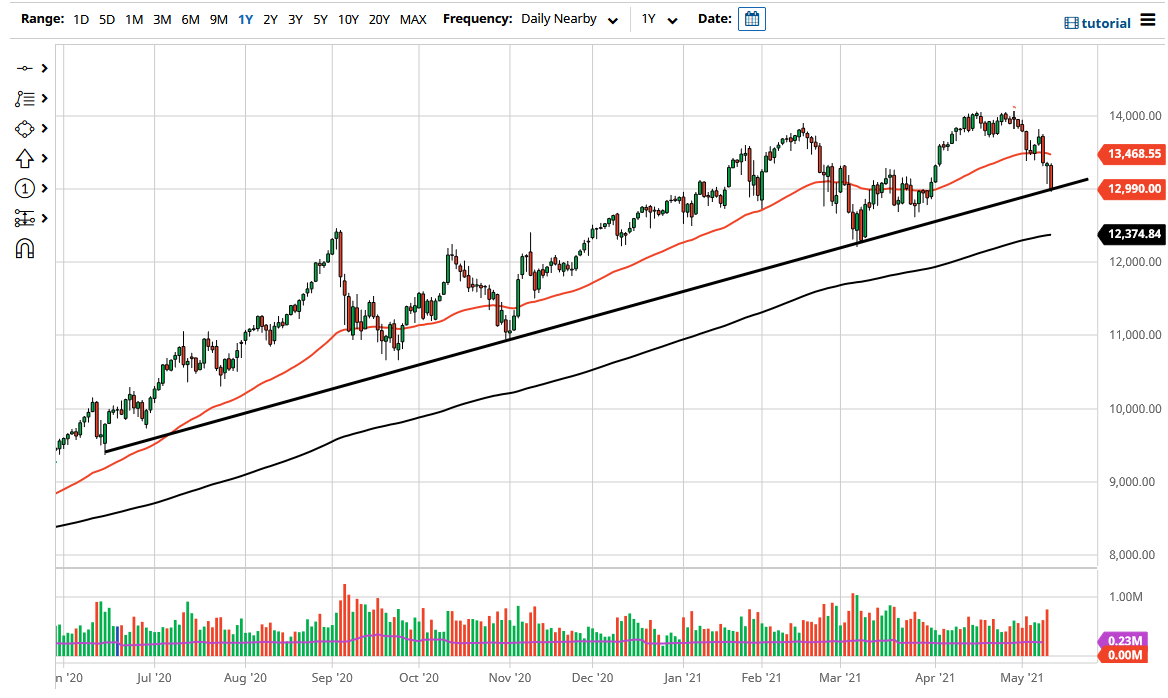
Task: Click the 6M range button
Action: (190, 19)
